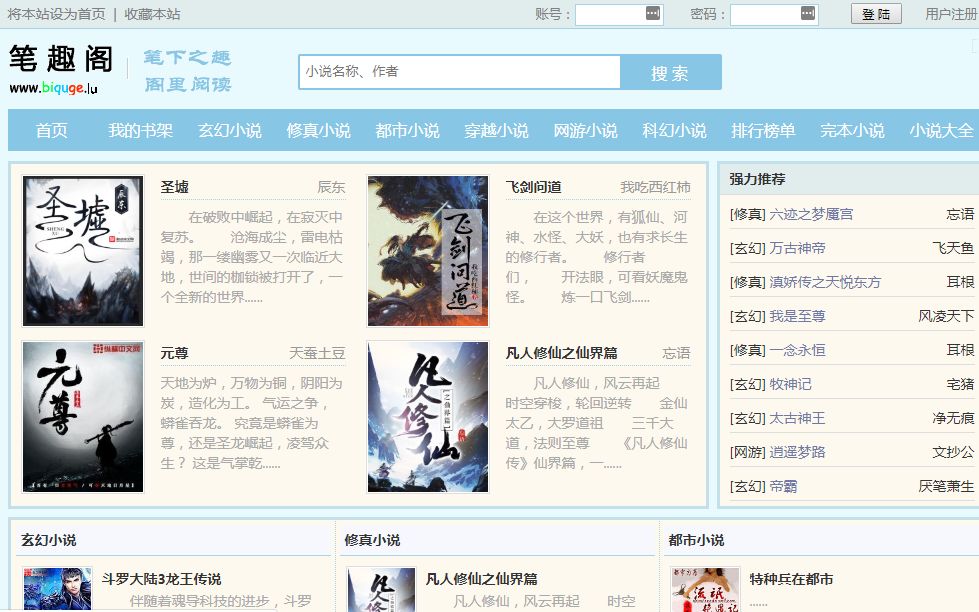Open recommended book 万古神帝
979x612 pixels.
tap(797, 248)
